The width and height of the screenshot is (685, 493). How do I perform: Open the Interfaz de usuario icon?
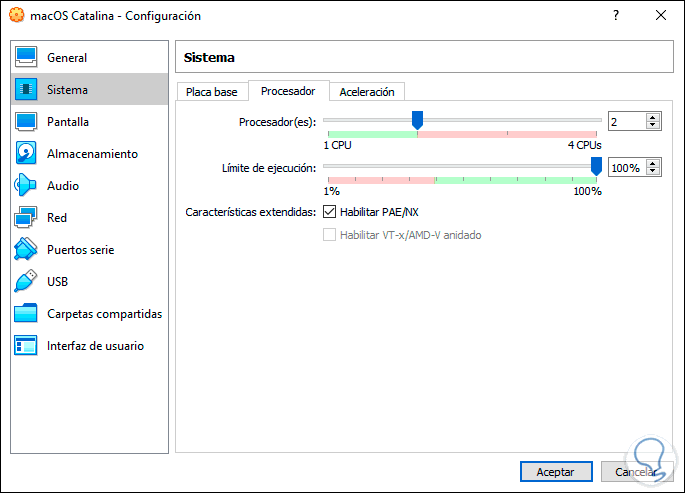coord(26,345)
